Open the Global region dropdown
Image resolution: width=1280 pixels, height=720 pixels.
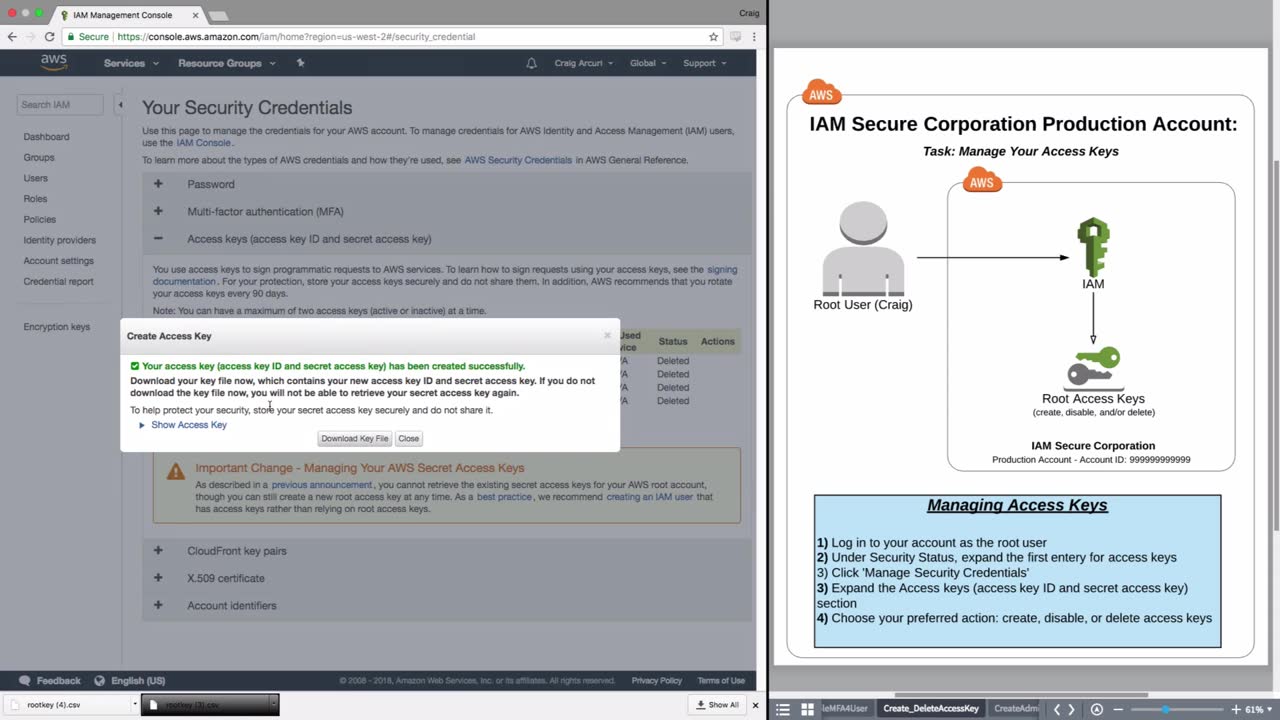coord(648,63)
